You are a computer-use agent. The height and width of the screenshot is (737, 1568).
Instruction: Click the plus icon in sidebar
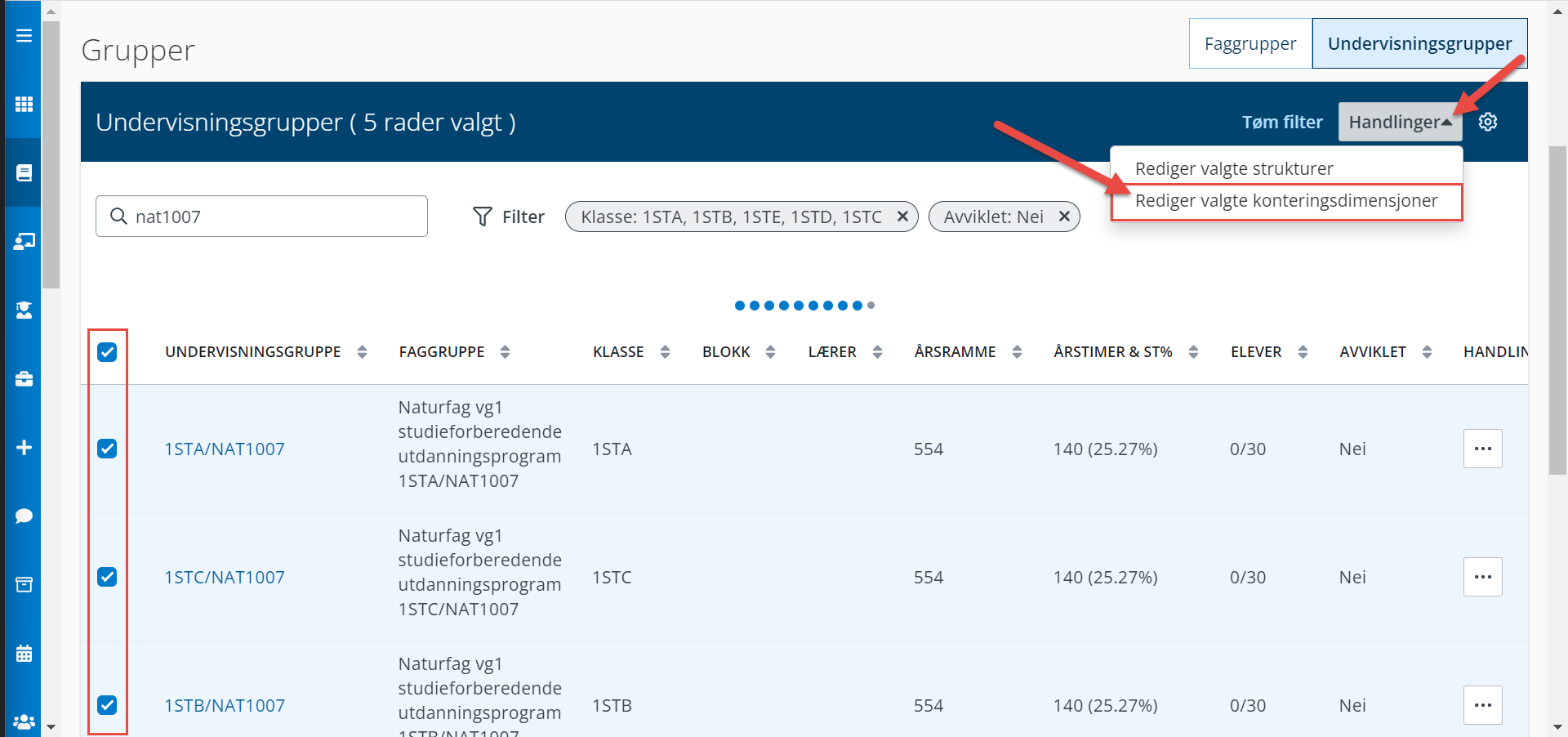(x=24, y=447)
